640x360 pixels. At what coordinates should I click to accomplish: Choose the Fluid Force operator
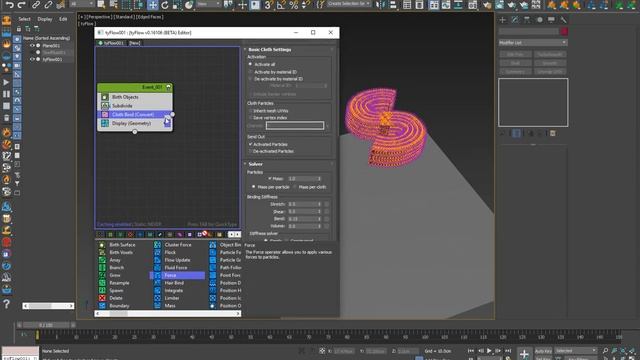coord(176,268)
